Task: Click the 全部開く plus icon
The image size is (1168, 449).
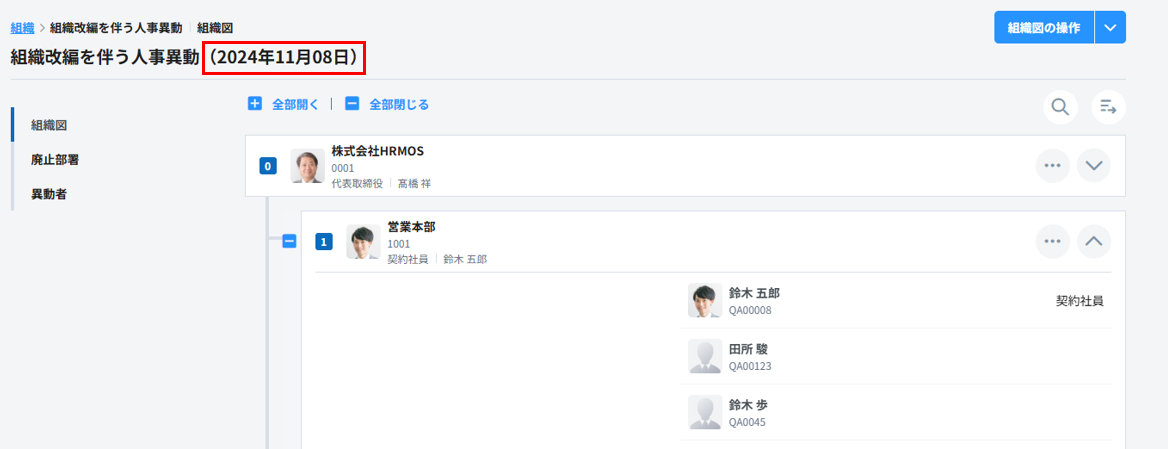Action: click(255, 104)
